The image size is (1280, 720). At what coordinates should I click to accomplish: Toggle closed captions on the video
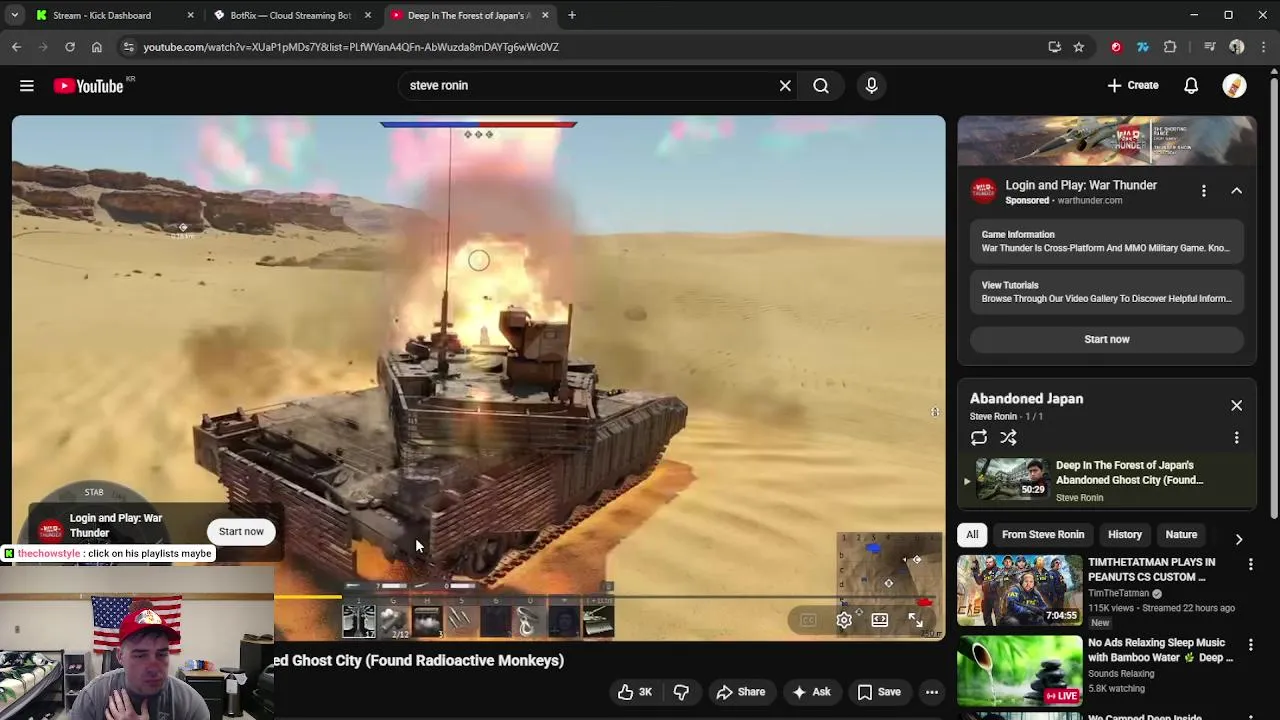pyautogui.click(x=808, y=620)
